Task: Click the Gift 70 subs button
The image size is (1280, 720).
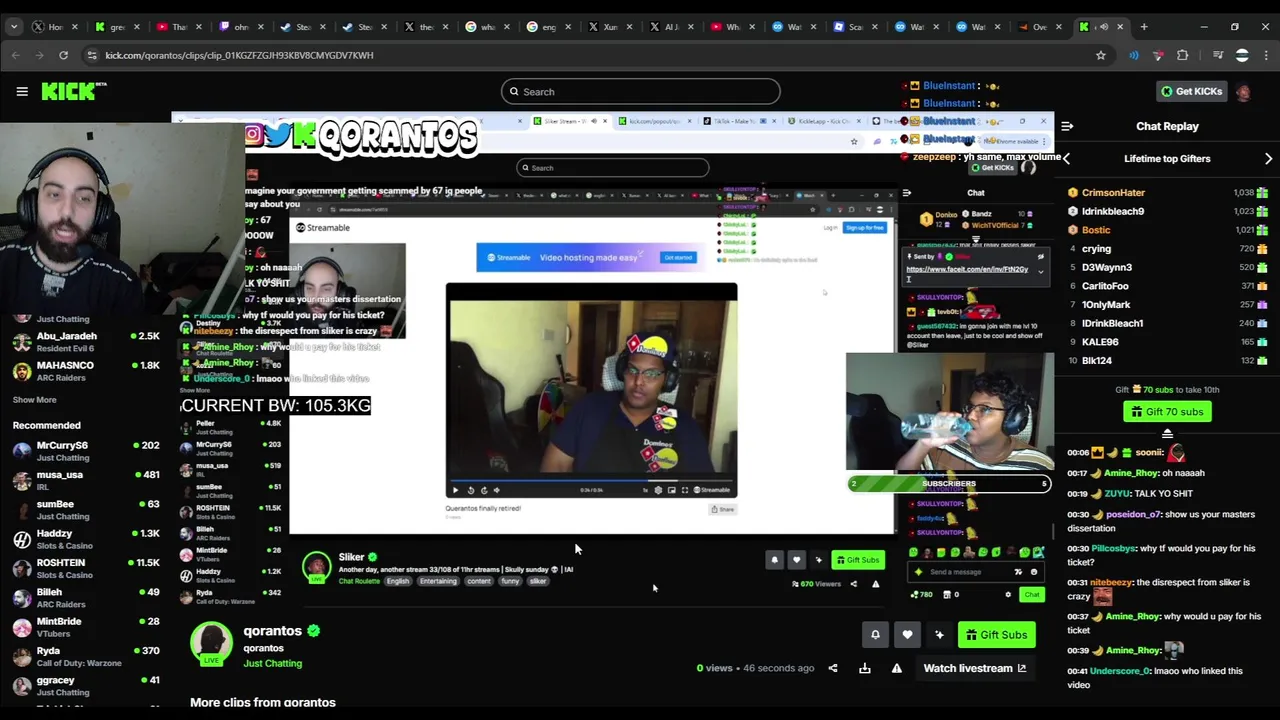Action: 1167,412
